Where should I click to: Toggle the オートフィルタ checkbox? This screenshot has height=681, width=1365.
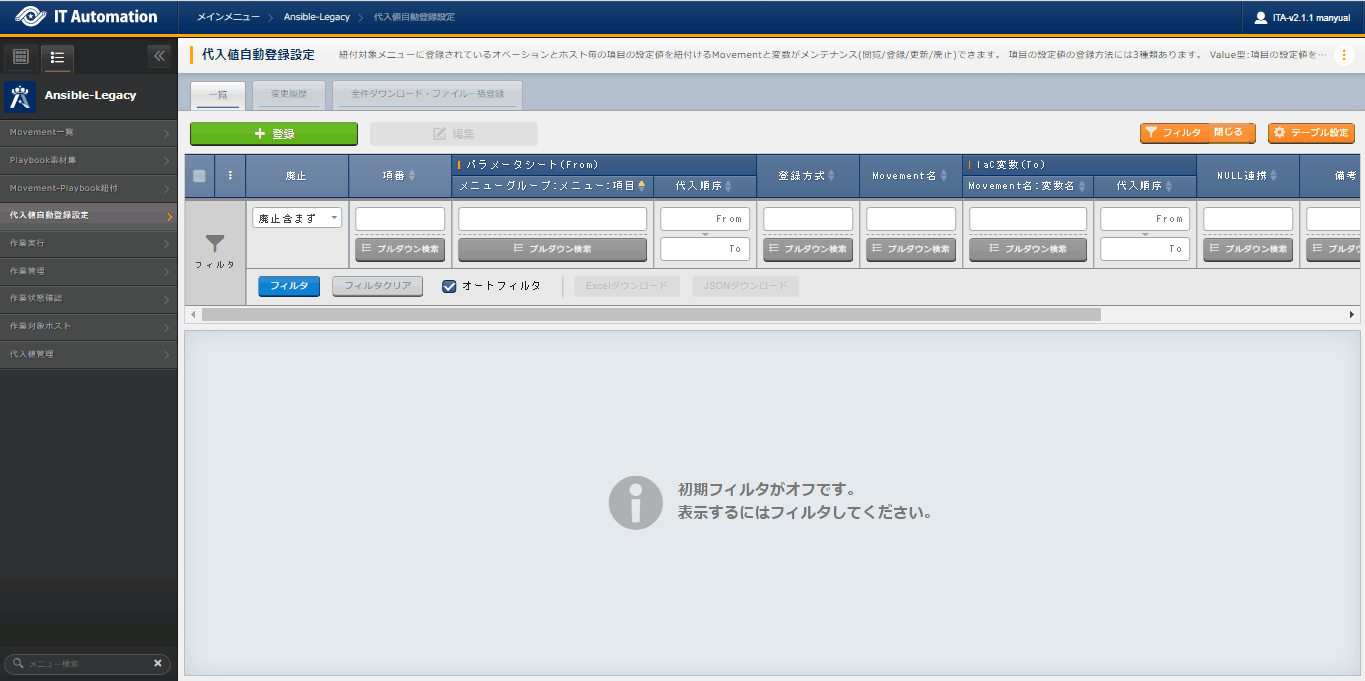point(449,286)
